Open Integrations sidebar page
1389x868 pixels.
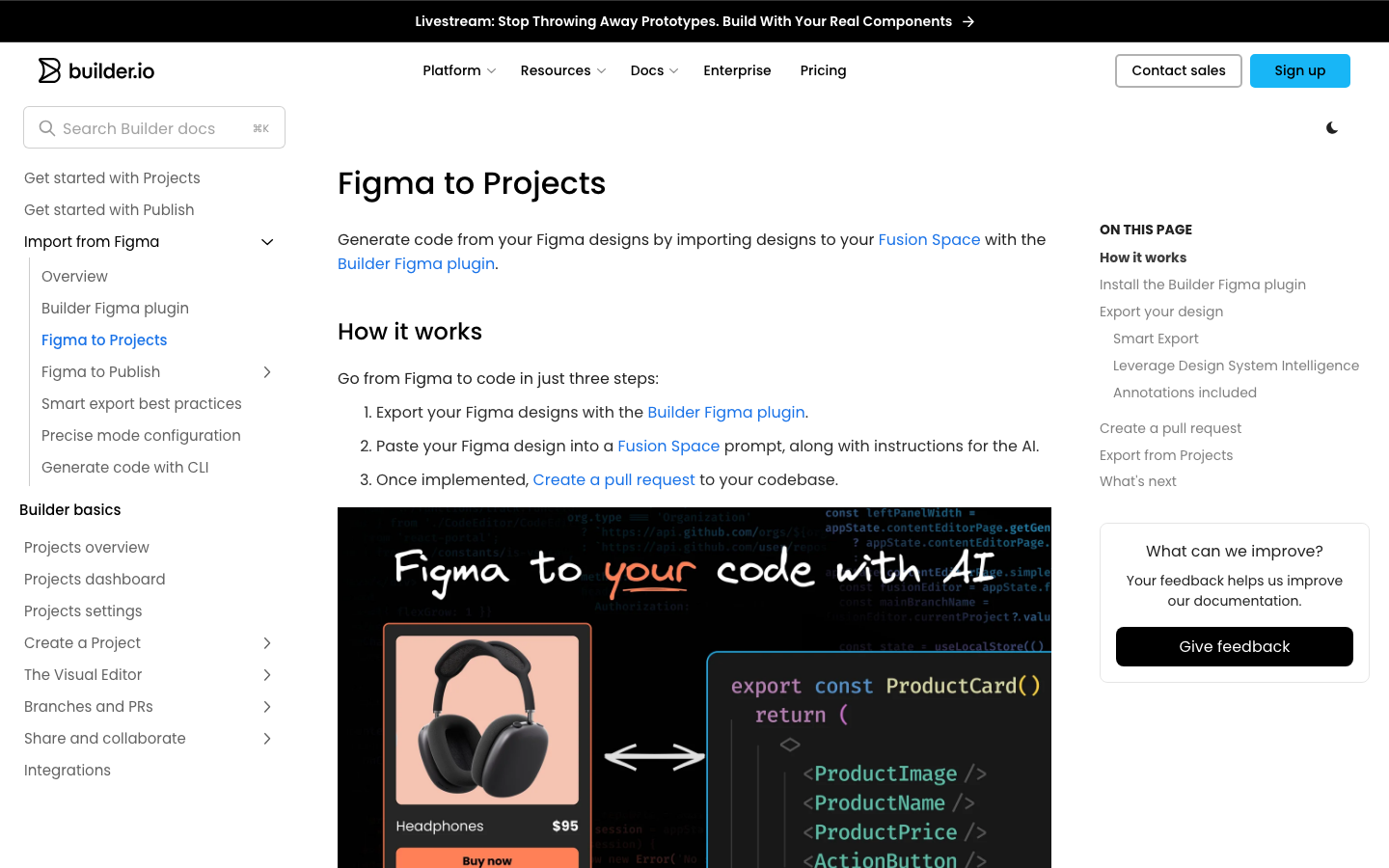[x=68, y=770]
